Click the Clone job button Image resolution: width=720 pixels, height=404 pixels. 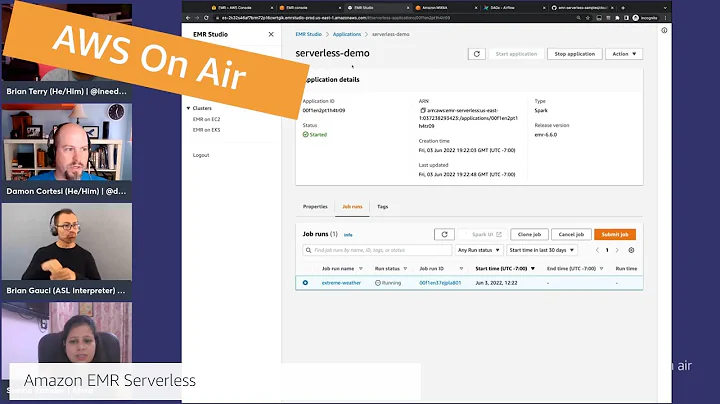(x=529, y=235)
